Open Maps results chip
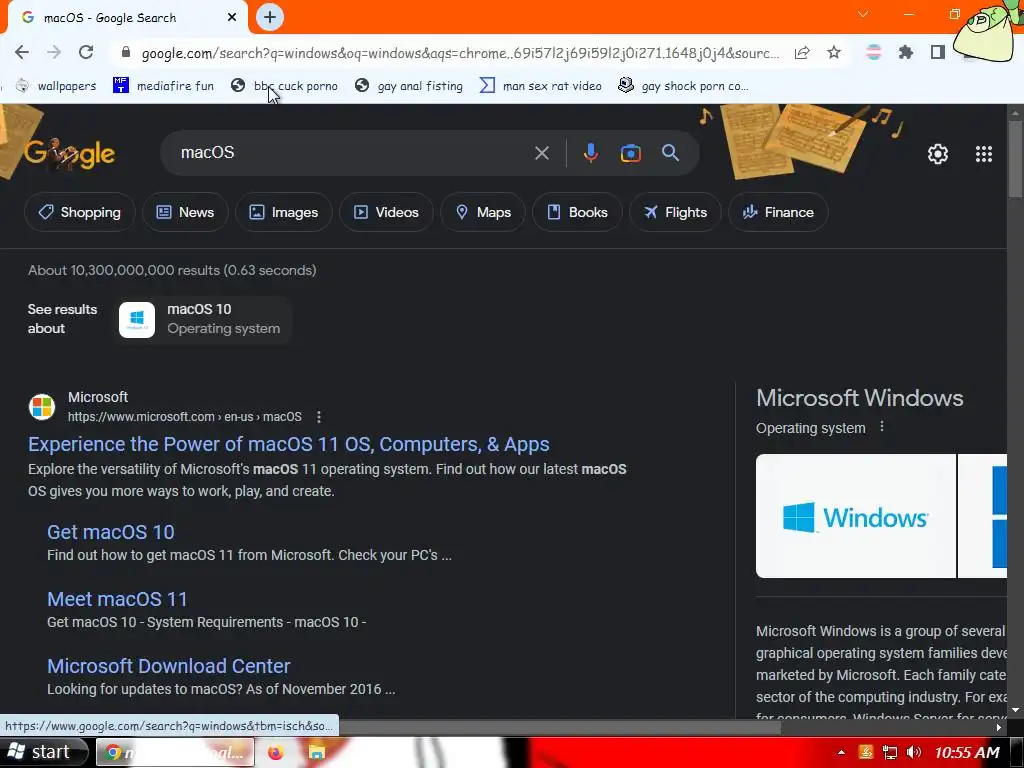This screenshot has height=768, width=1024. click(483, 212)
